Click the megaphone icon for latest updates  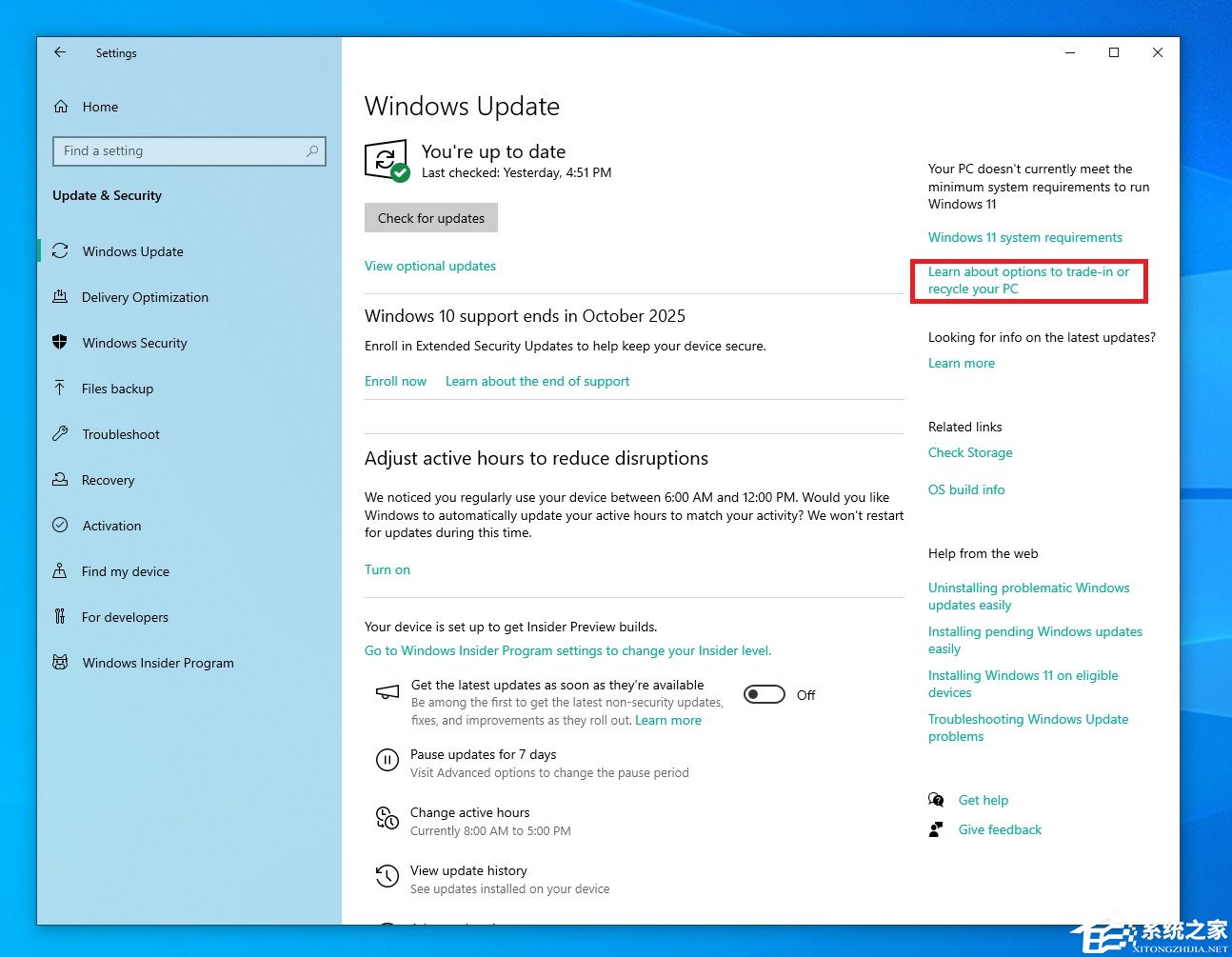pos(387,692)
